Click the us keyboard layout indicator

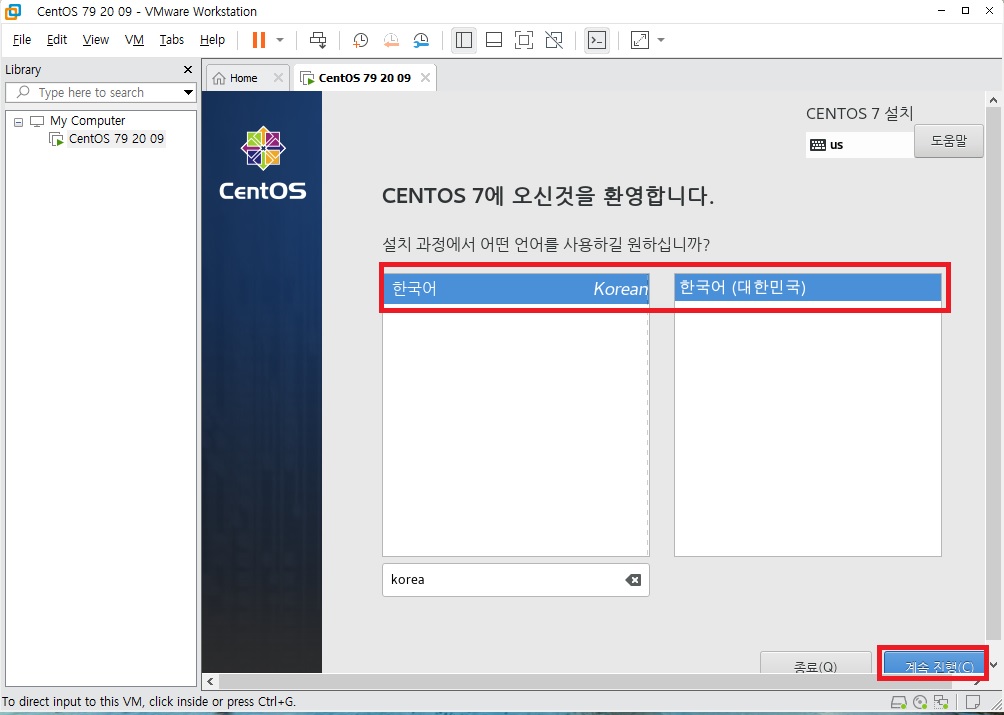859,145
